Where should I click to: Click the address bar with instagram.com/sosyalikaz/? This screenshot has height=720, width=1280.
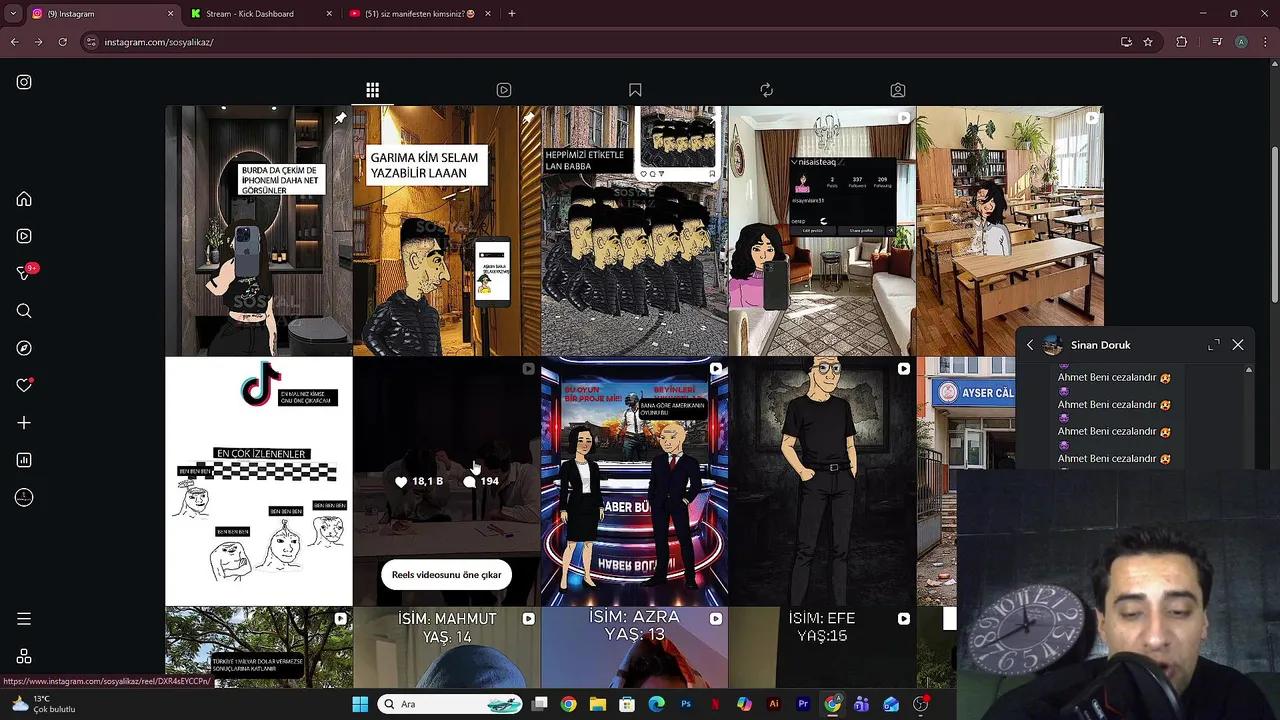[600, 42]
